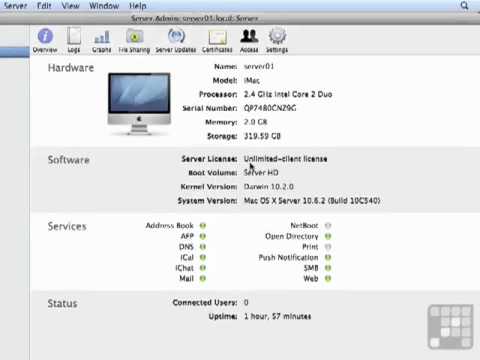Click the Uptime value 1 hour, 57 minutes
Viewport: 480px width, 360px height.
point(278,316)
